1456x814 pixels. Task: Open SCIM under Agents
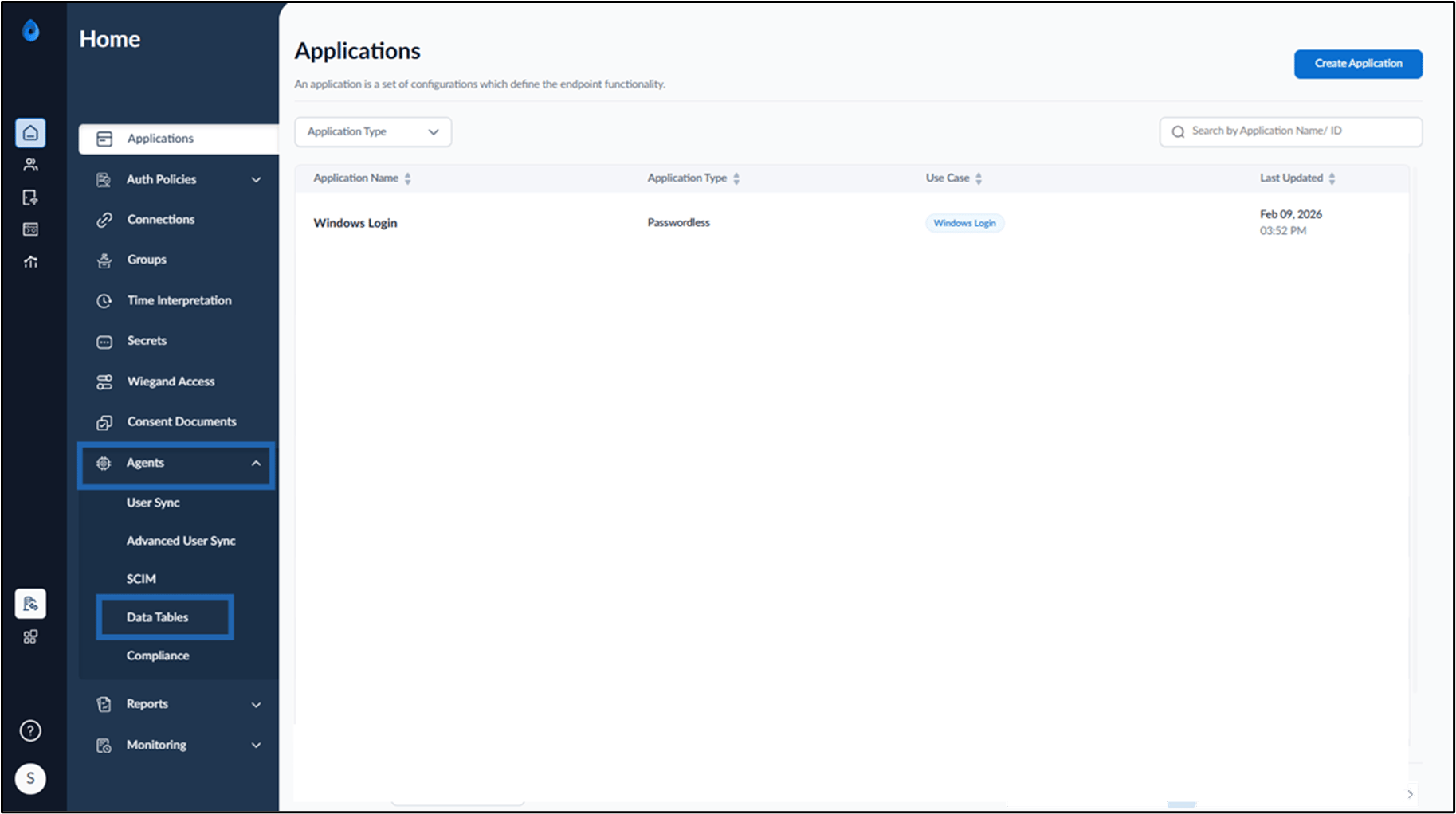point(141,579)
